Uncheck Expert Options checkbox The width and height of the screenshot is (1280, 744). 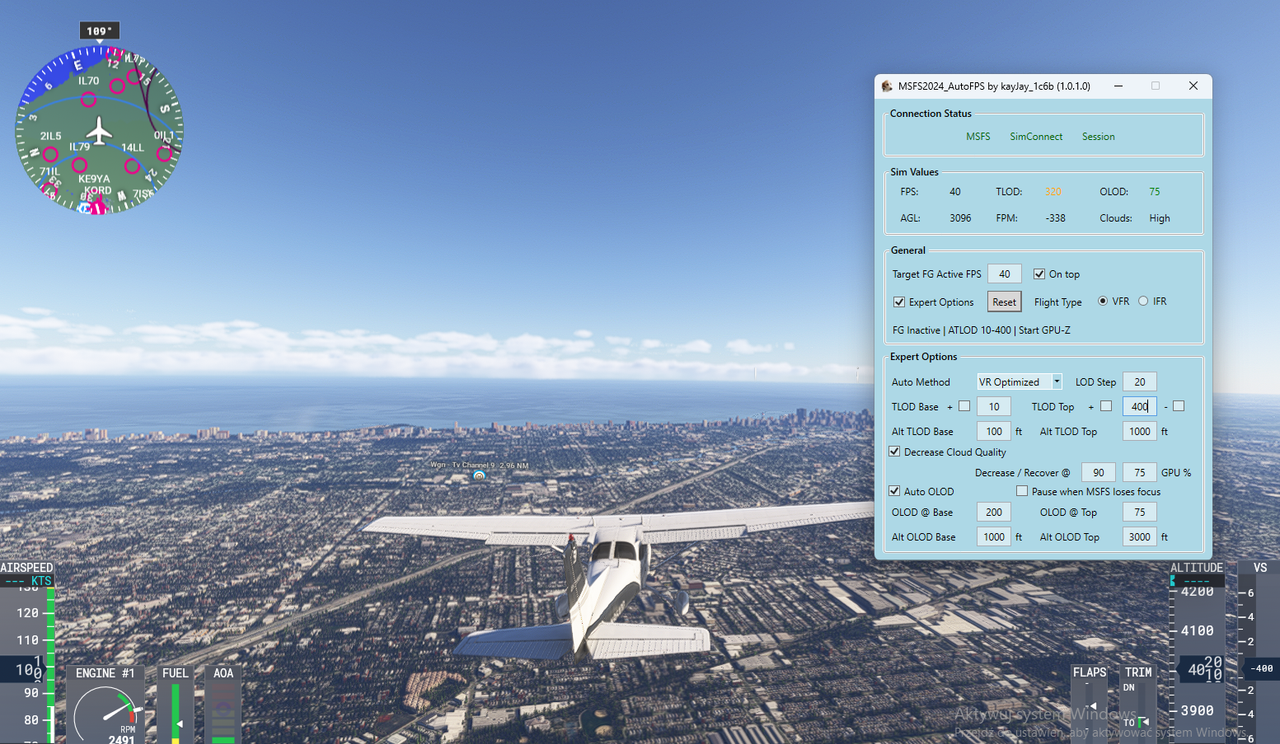tap(899, 302)
